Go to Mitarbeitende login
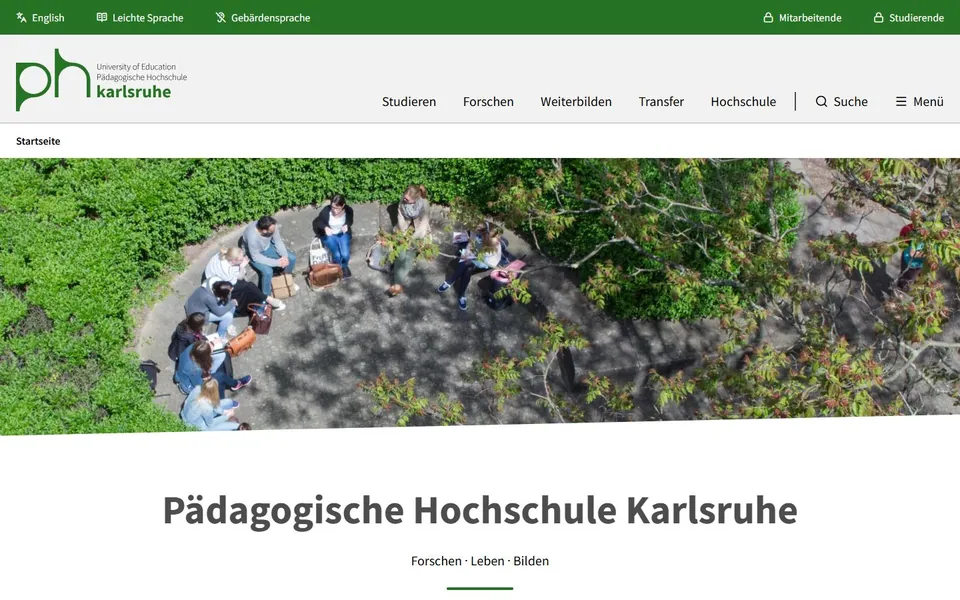The image size is (960, 600). pos(802,18)
